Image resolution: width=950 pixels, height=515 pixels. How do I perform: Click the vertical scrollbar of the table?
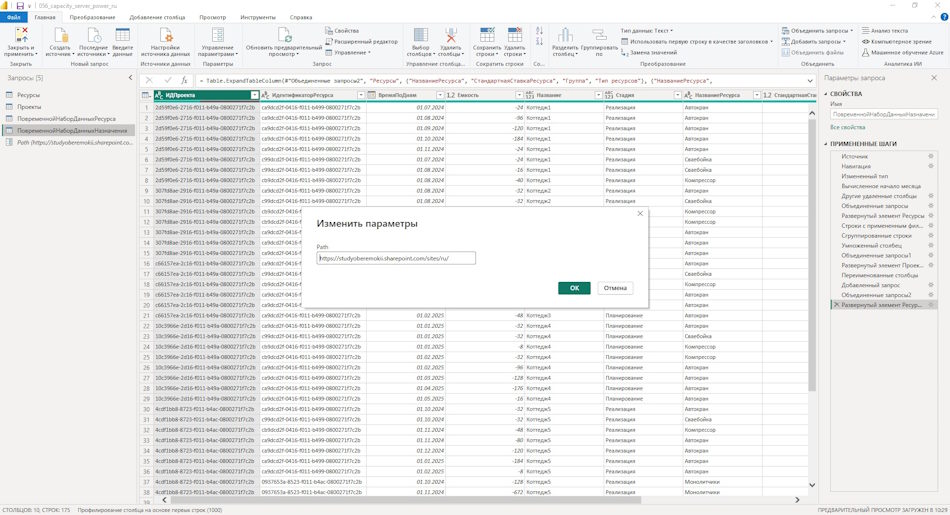(x=812, y=254)
